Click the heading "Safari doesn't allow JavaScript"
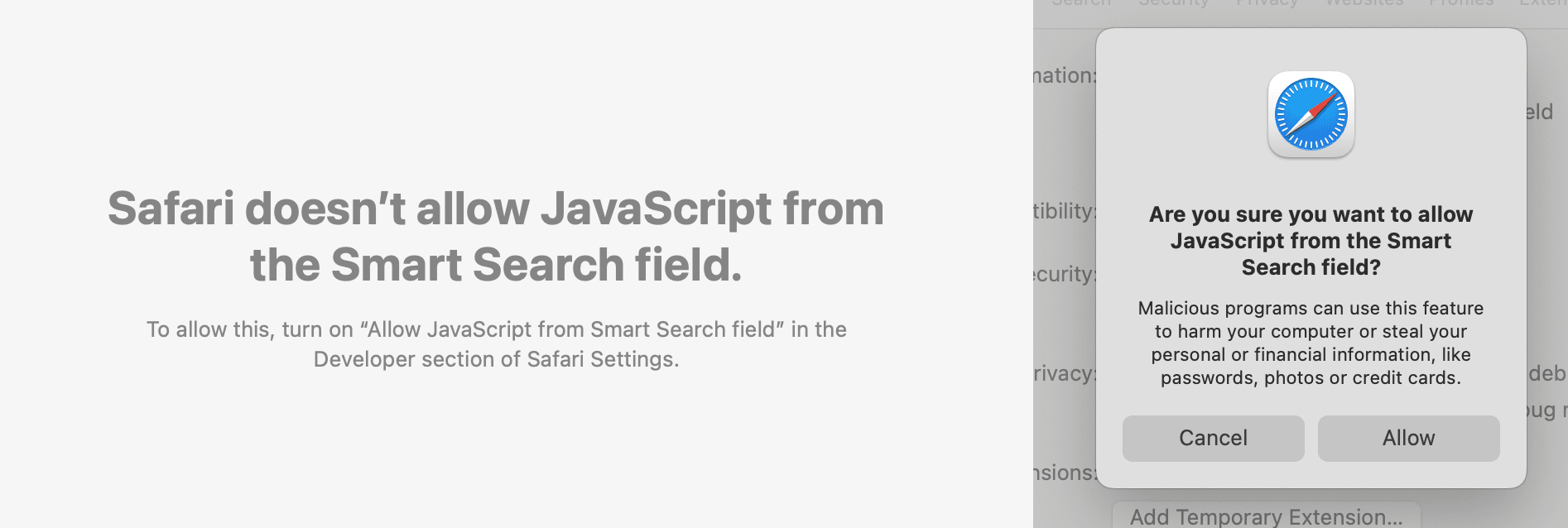Image resolution: width=1568 pixels, height=528 pixels. 496,236
